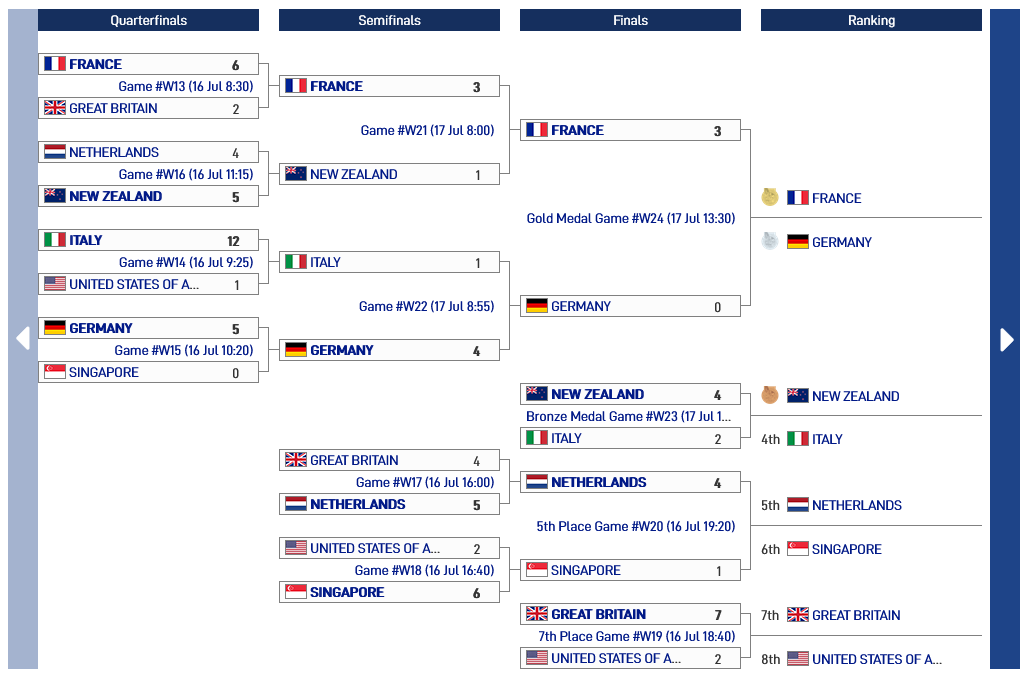This screenshot has width=1030, height=675.
Task: Open the Quarterfinals column header
Action: [148, 20]
